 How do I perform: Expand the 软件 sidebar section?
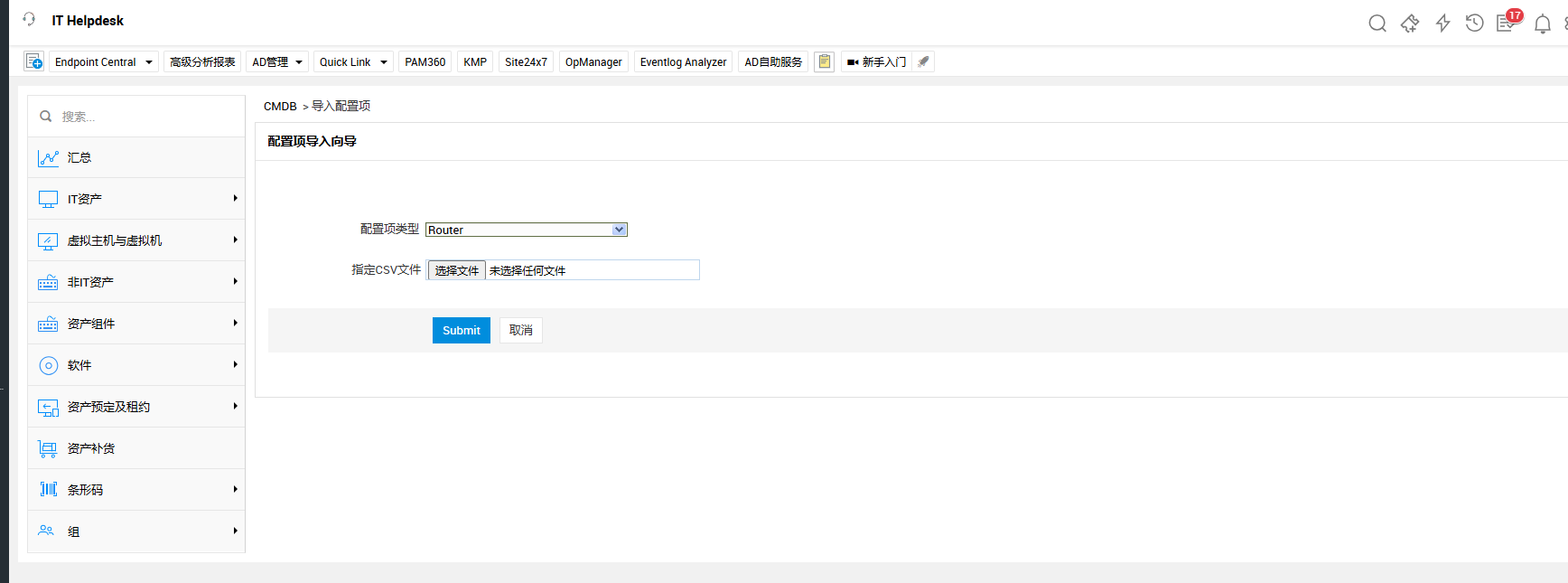coord(136,365)
